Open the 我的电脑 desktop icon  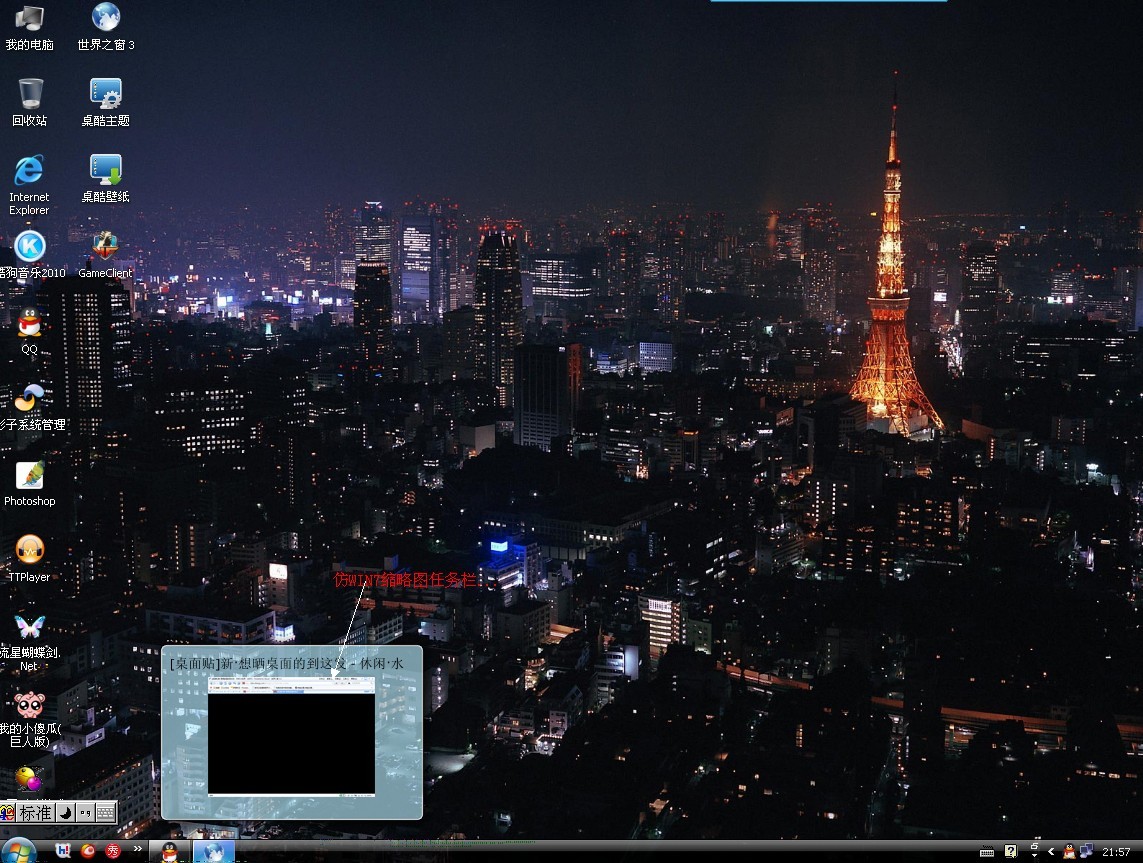pos(29,28)
